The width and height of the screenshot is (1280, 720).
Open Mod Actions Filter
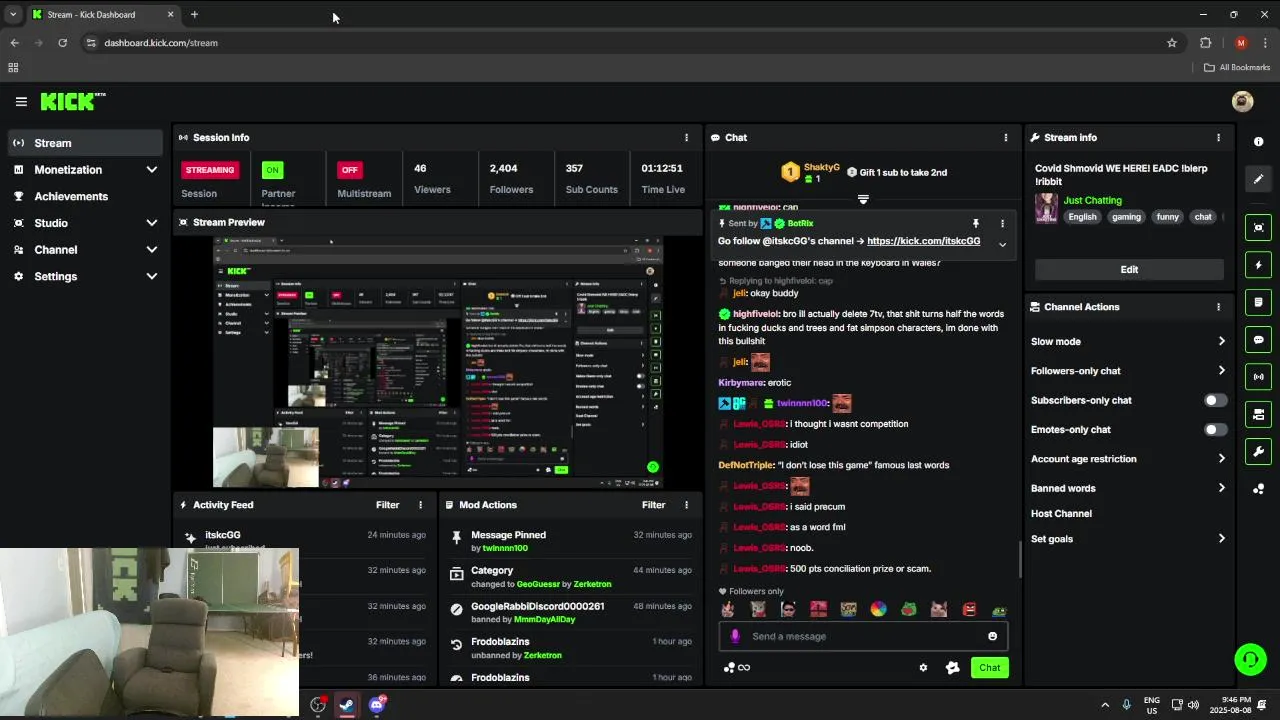click(x=653, y=505)
